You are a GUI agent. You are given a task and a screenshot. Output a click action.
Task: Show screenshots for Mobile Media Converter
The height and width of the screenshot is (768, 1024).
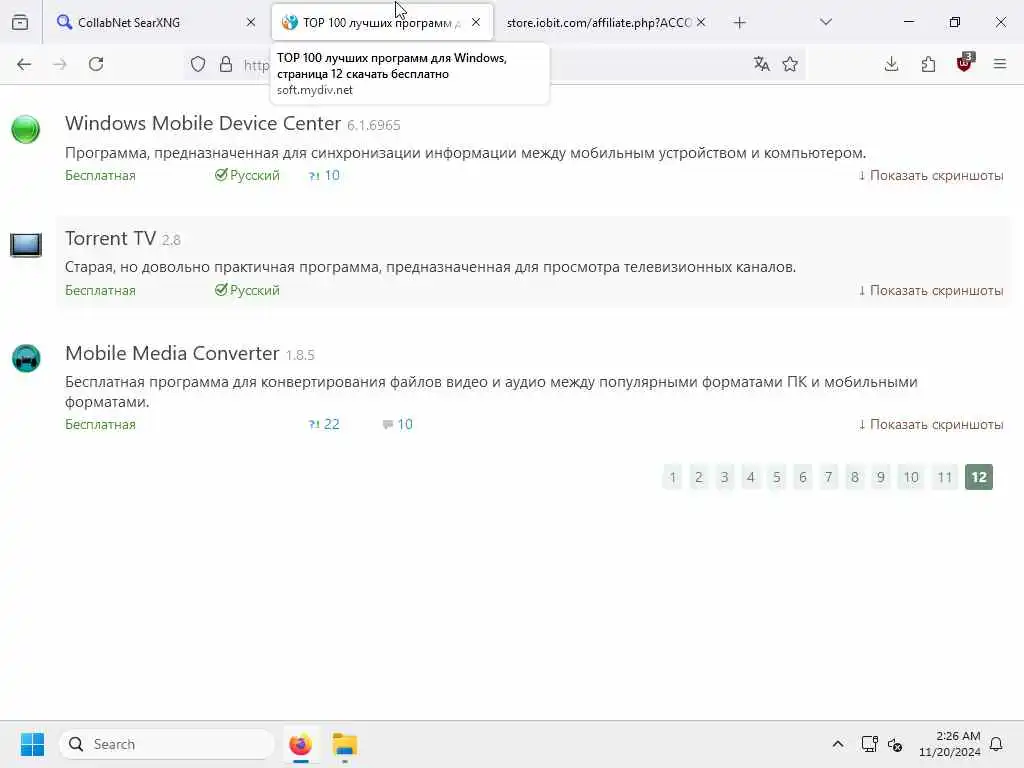click(x=931, y=424)
